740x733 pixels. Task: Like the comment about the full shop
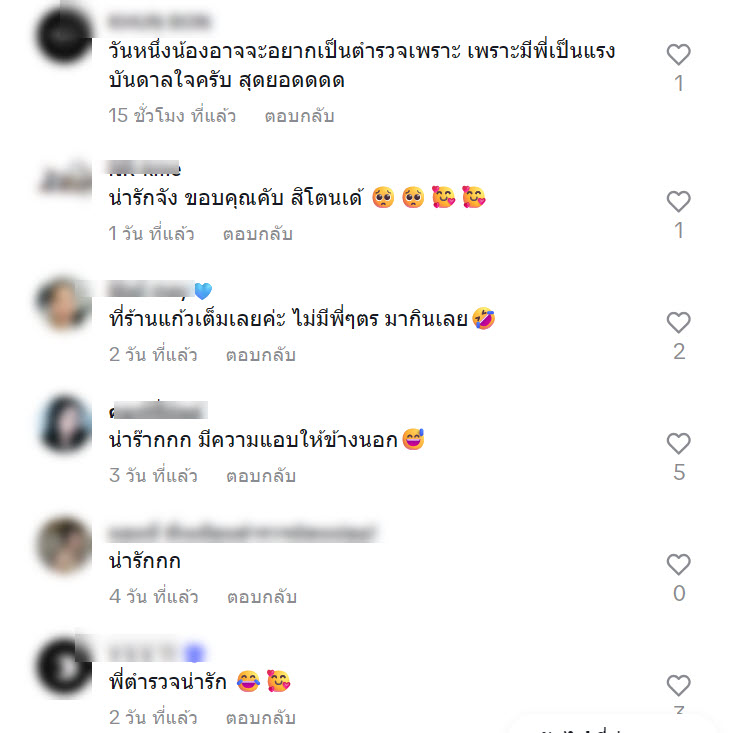(x=678, y=323)
